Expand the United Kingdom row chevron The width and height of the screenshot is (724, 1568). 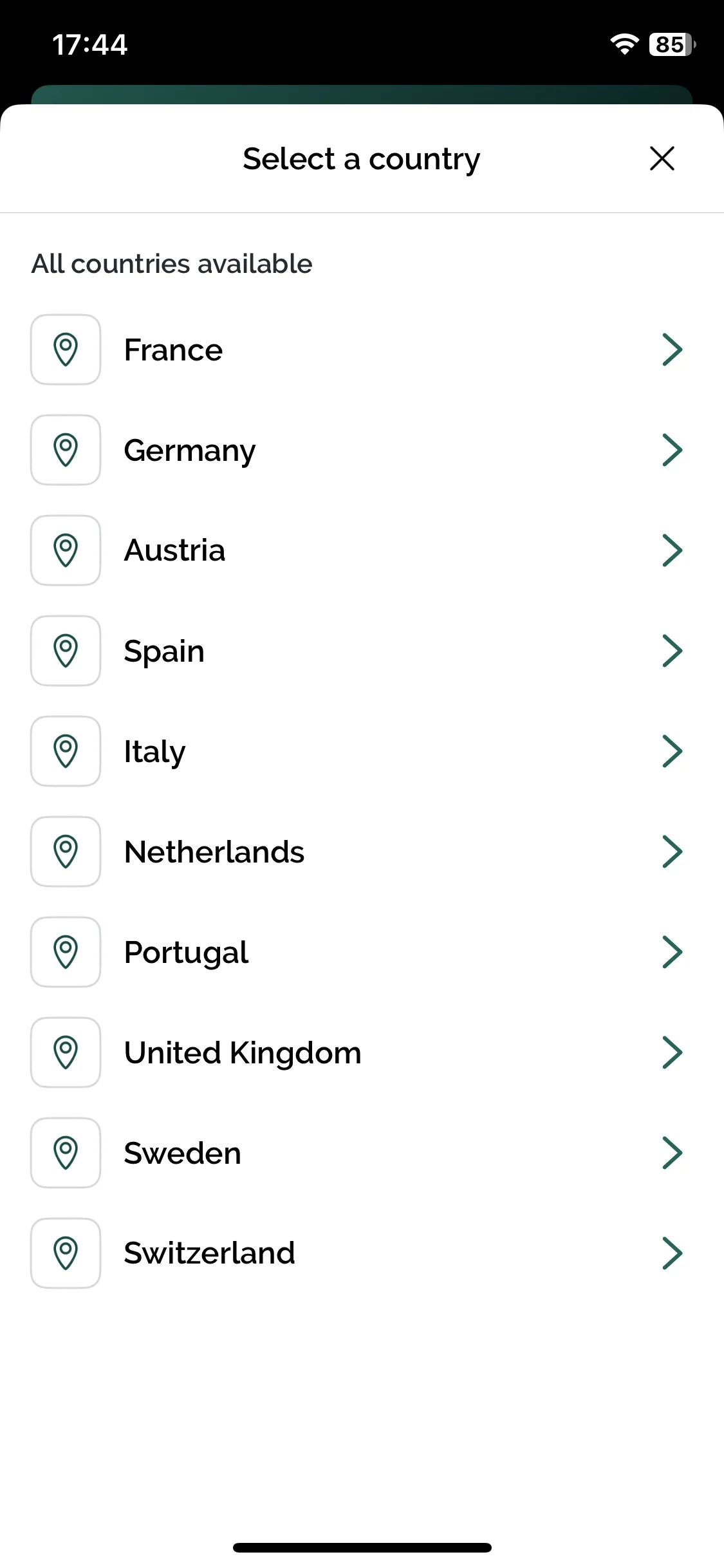[x=672, y=1052]
